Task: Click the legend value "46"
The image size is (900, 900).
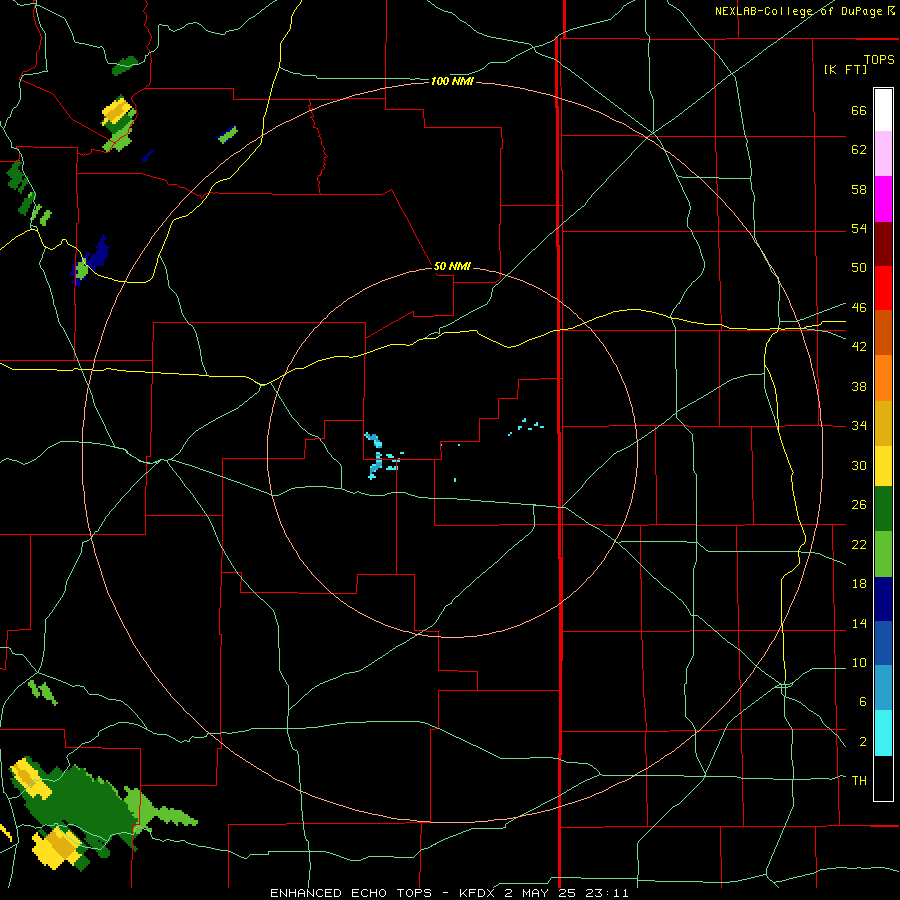Action: pyautogui.click(x=859, y=307)
